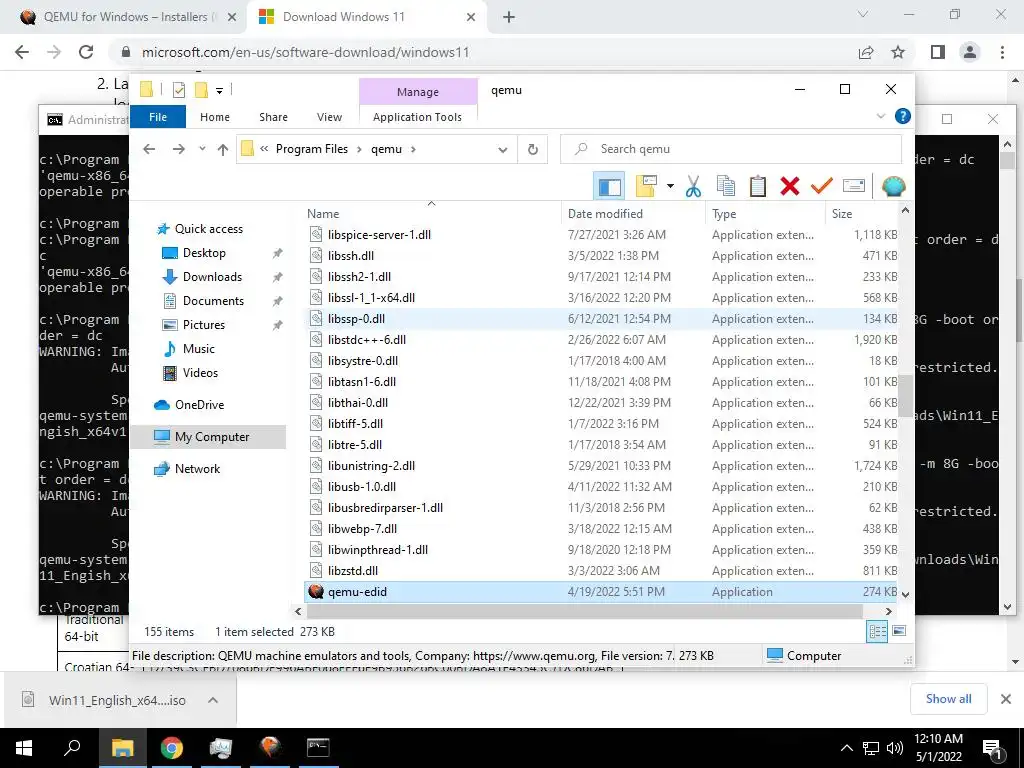Sort by the Type column header

765,214
